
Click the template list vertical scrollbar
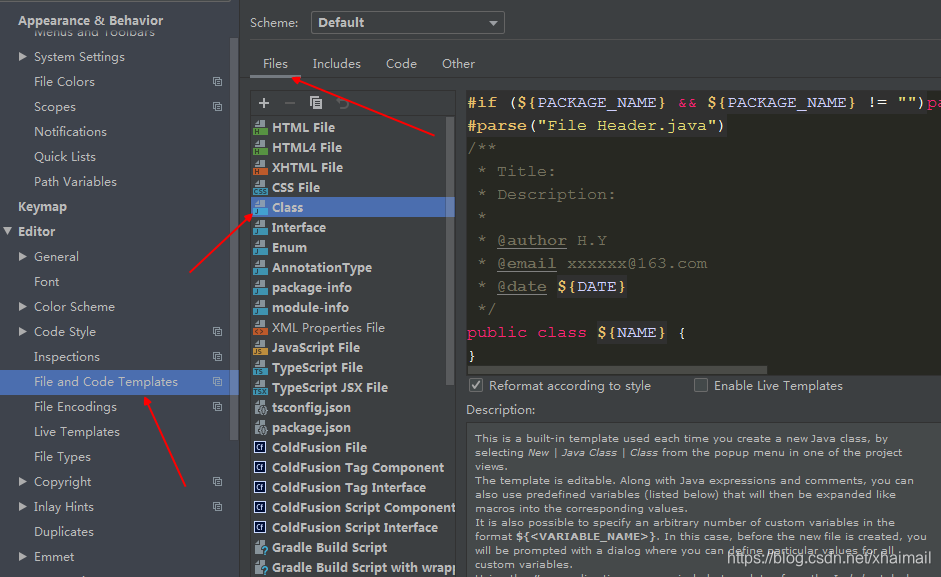click(450, 250)
